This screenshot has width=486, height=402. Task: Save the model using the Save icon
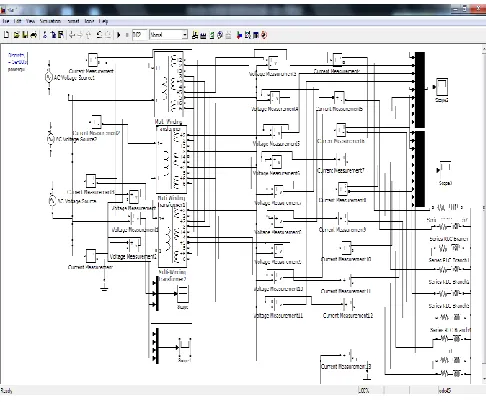click(x=25, y=35)
